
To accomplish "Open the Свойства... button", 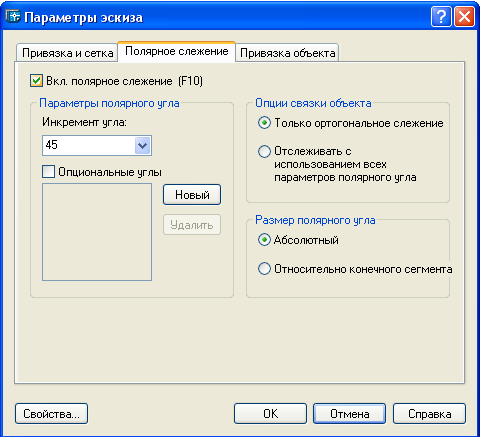I will tap(52, 414).
